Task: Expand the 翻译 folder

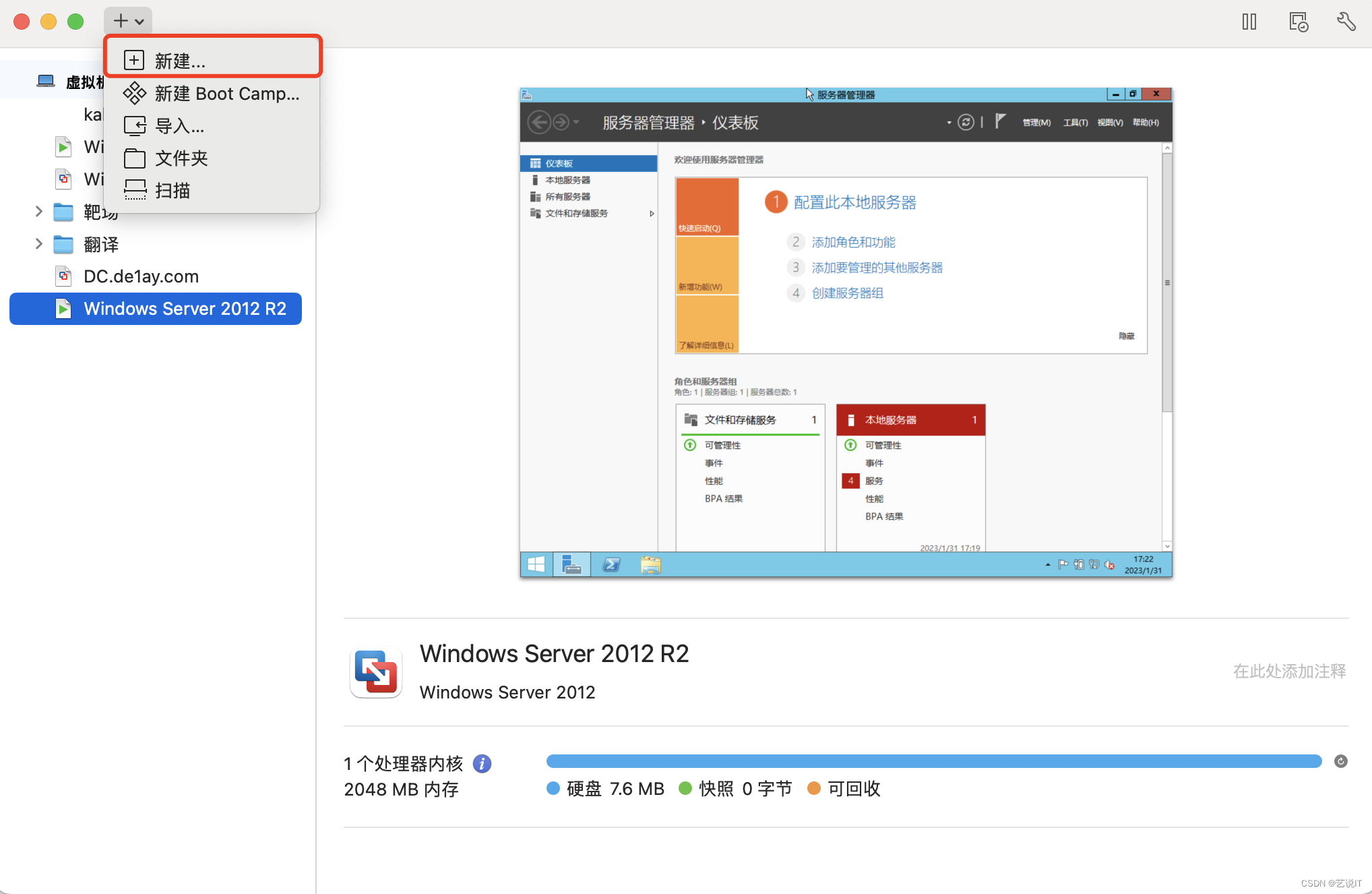Action: [x=38, y=244]
